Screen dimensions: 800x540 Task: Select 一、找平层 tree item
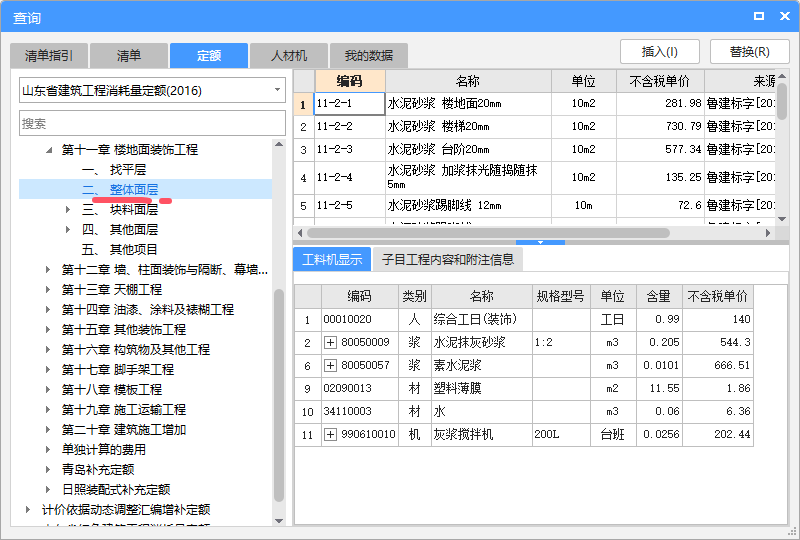pyautogui.click(x=114, y=169)
